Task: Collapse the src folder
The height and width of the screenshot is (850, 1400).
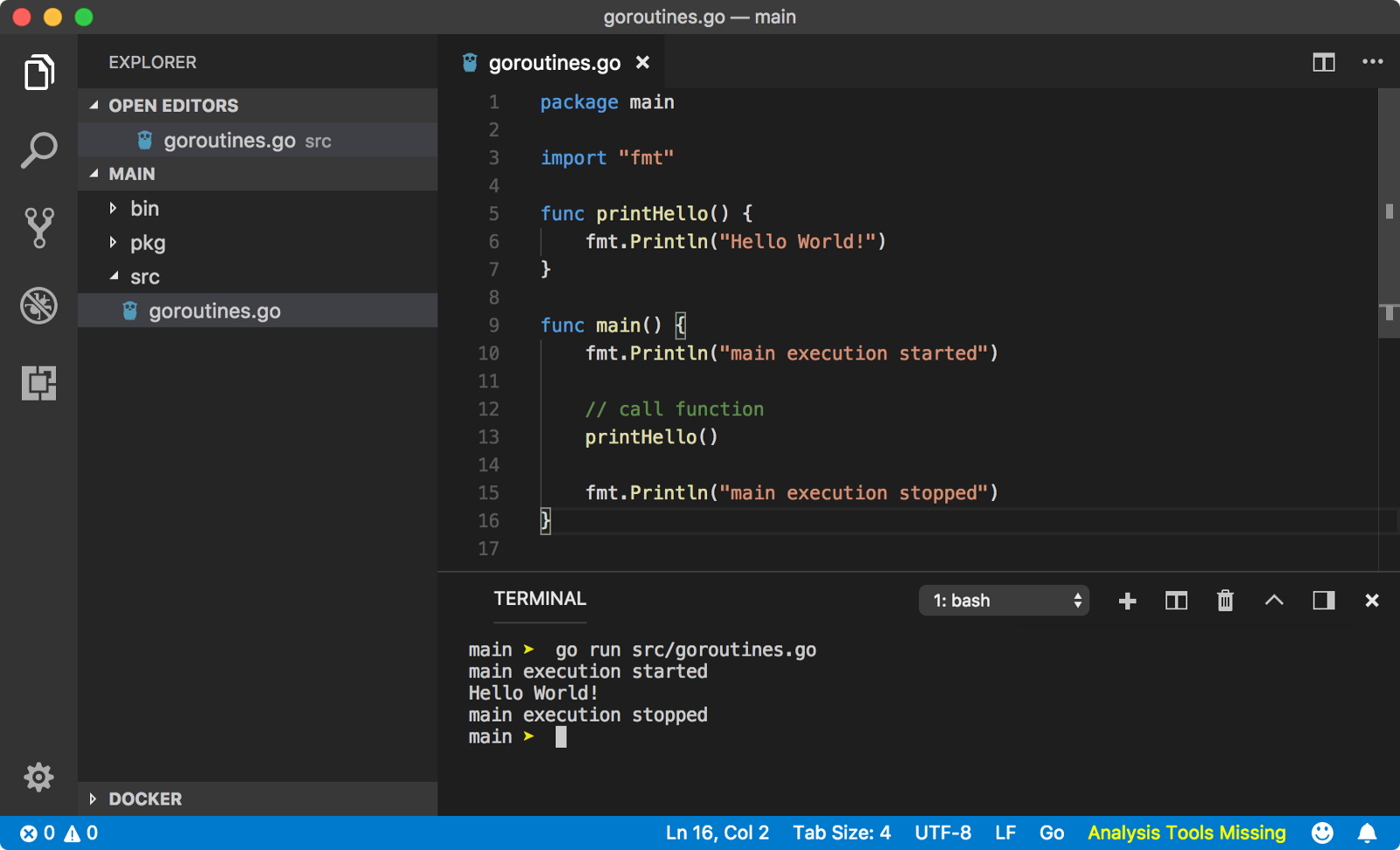Action: pos(257,276)
